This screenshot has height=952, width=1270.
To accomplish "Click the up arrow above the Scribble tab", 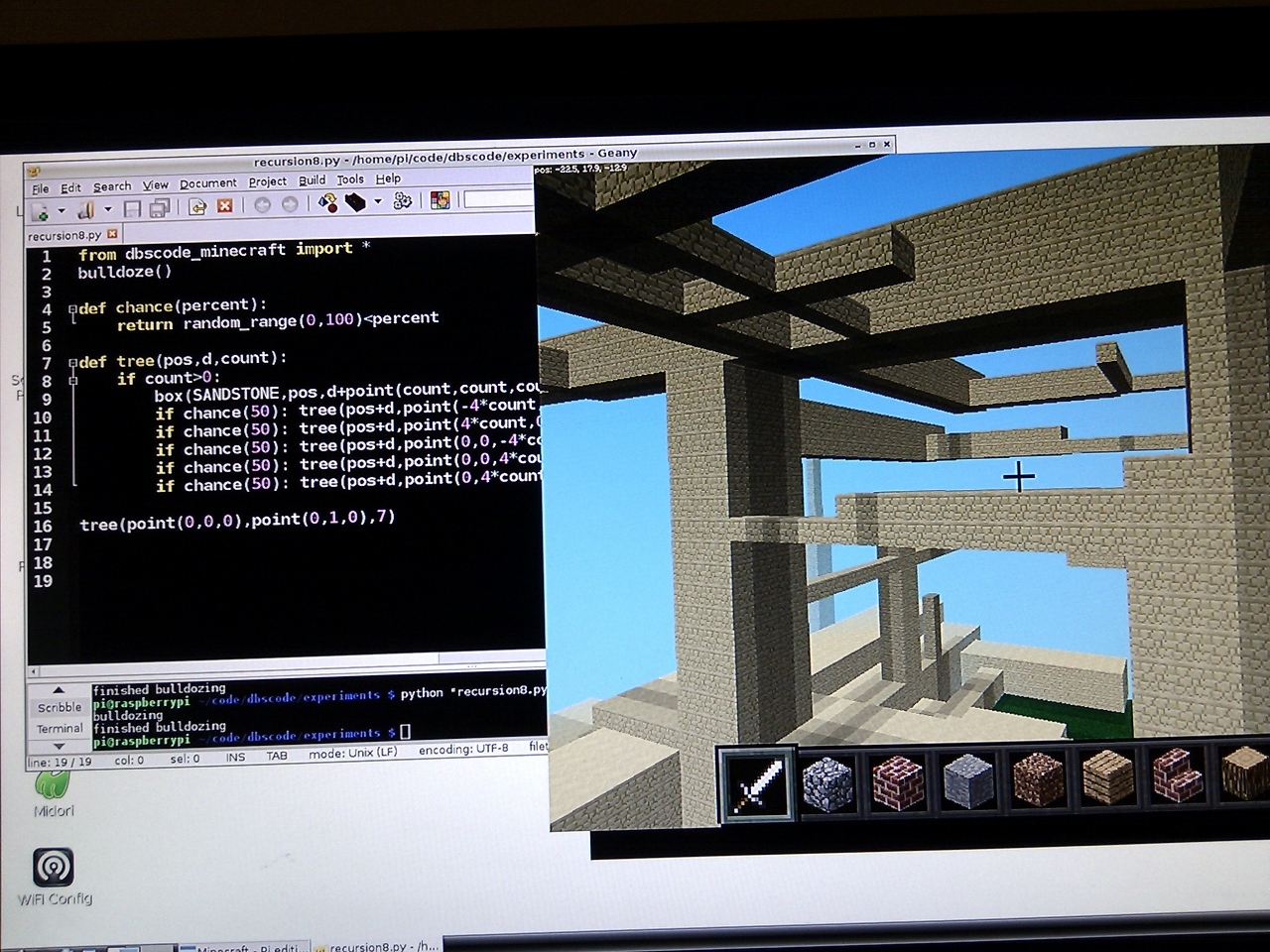I will 58,690.
